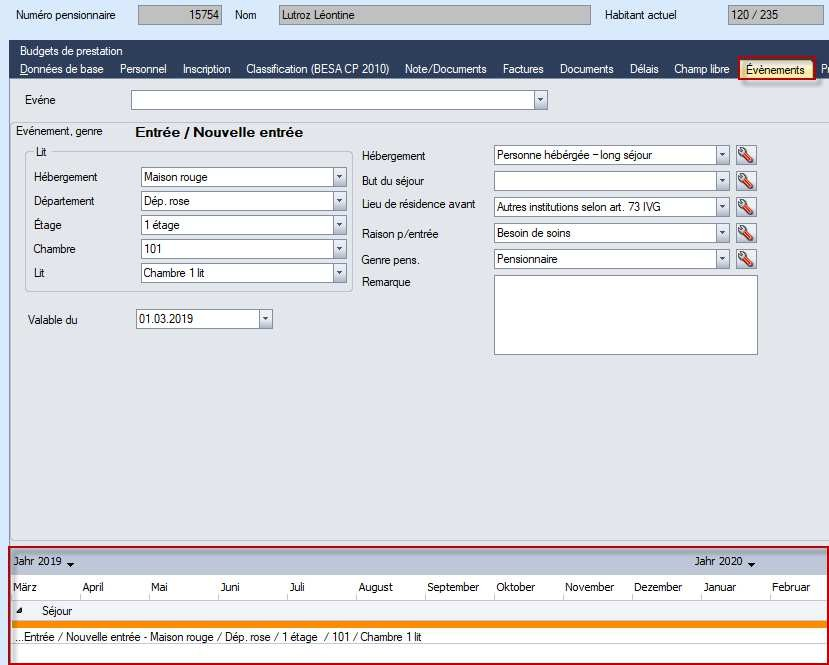Click the Mai month header
The image size is (829, 665).
159,587
